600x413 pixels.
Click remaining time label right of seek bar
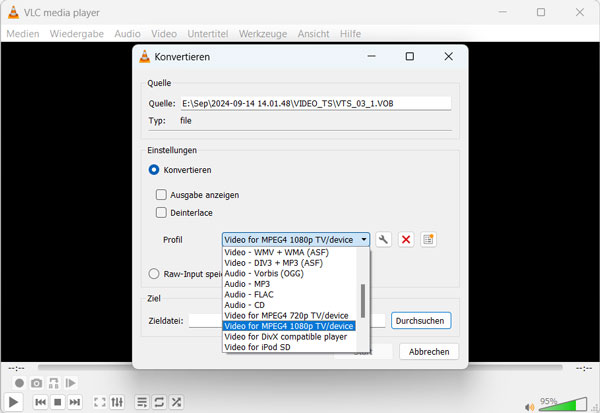click(x=584, y=368)
